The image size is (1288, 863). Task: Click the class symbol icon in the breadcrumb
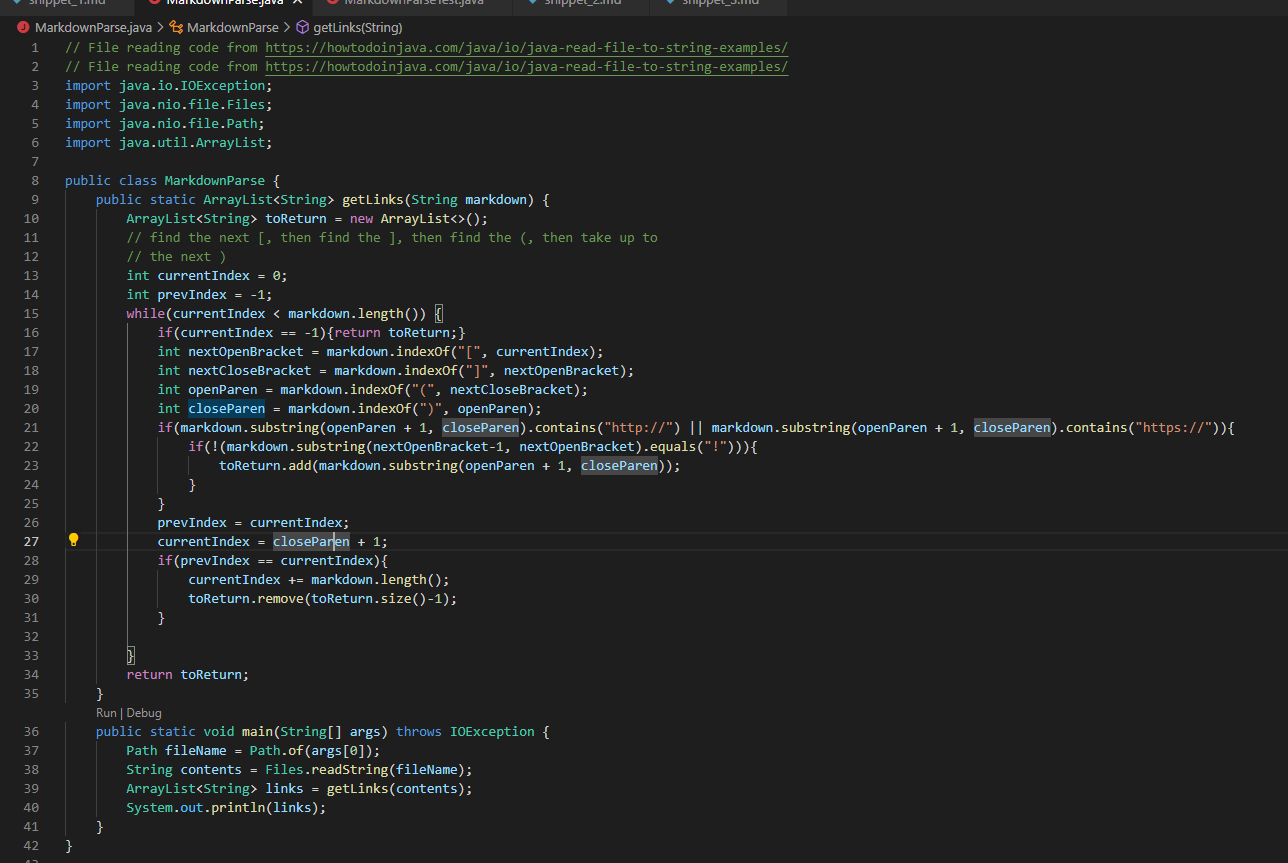click(177, 27)
